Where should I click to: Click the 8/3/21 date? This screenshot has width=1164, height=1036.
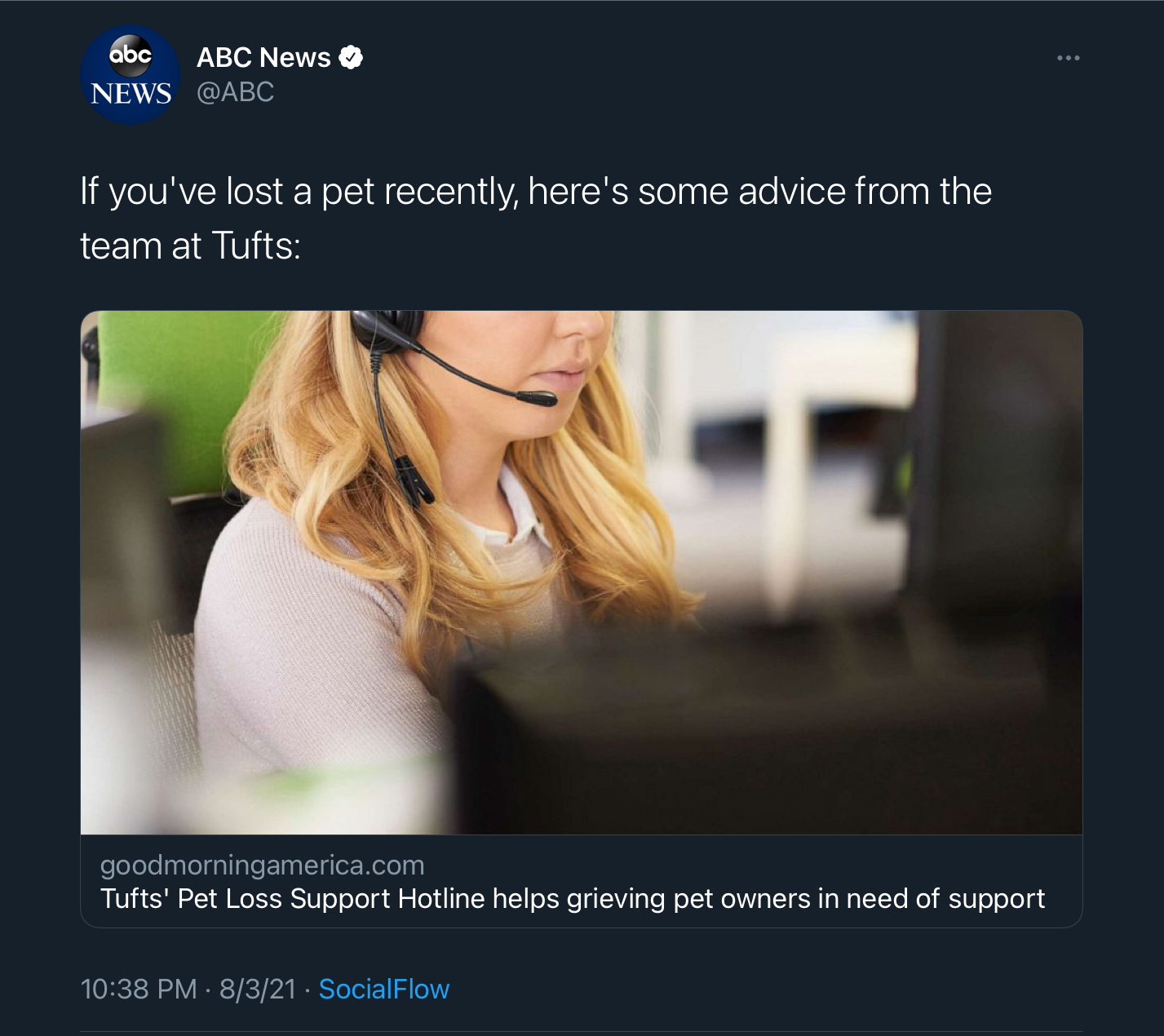coord(258,989)
